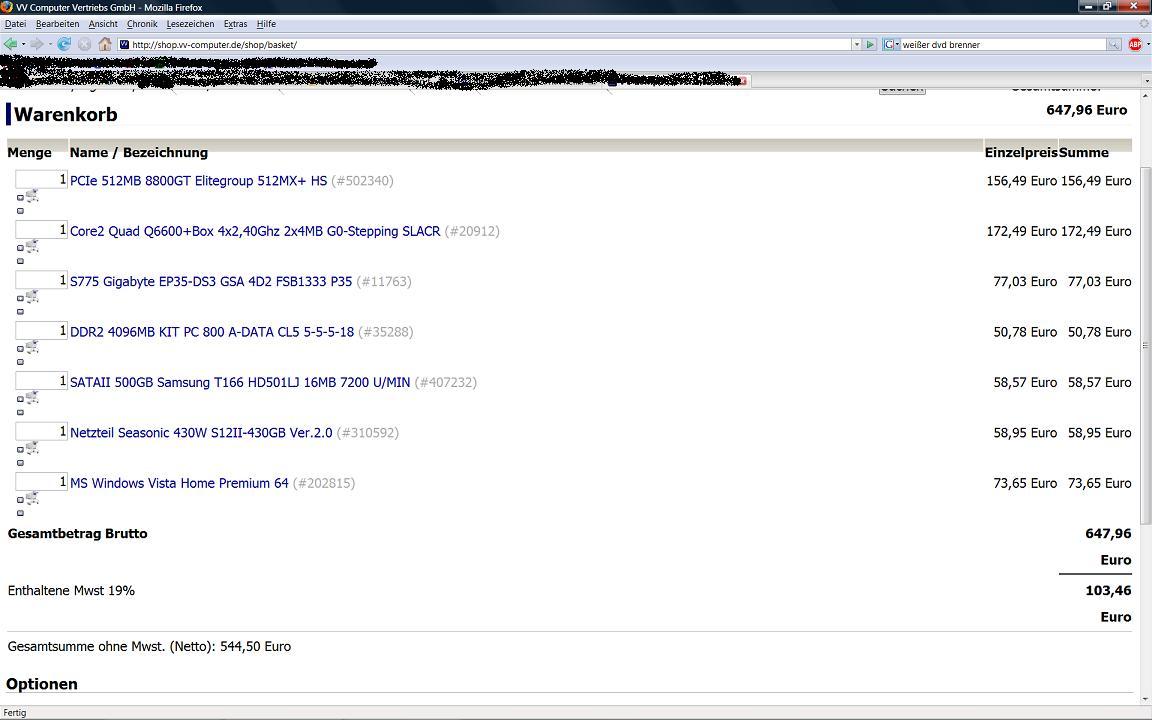Click the greyed-out Stop loading icon
The width and height of the screenshot is (1152, 720).
[x=84, y=44]
